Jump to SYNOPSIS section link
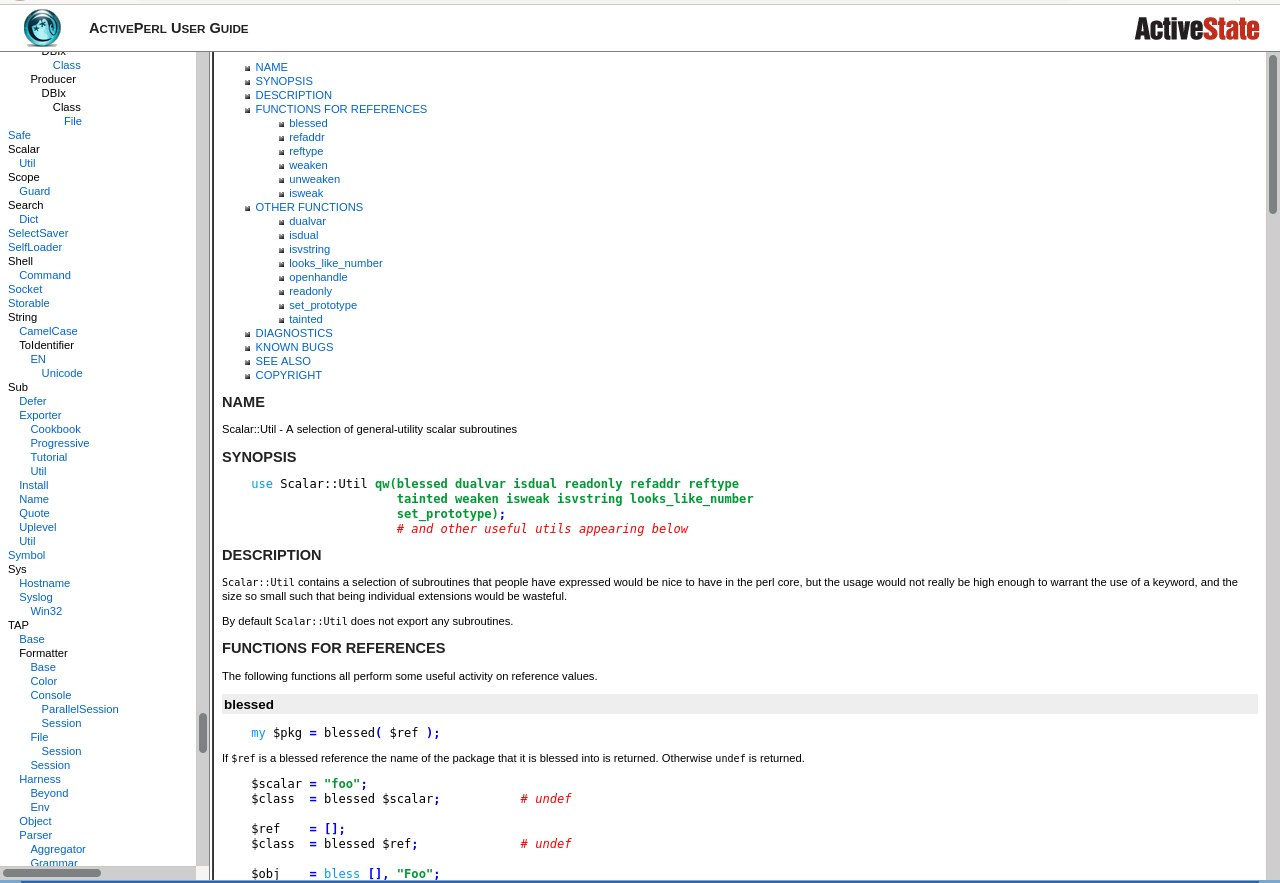This screenshot has height=883, width=1280. pos(284,81)
